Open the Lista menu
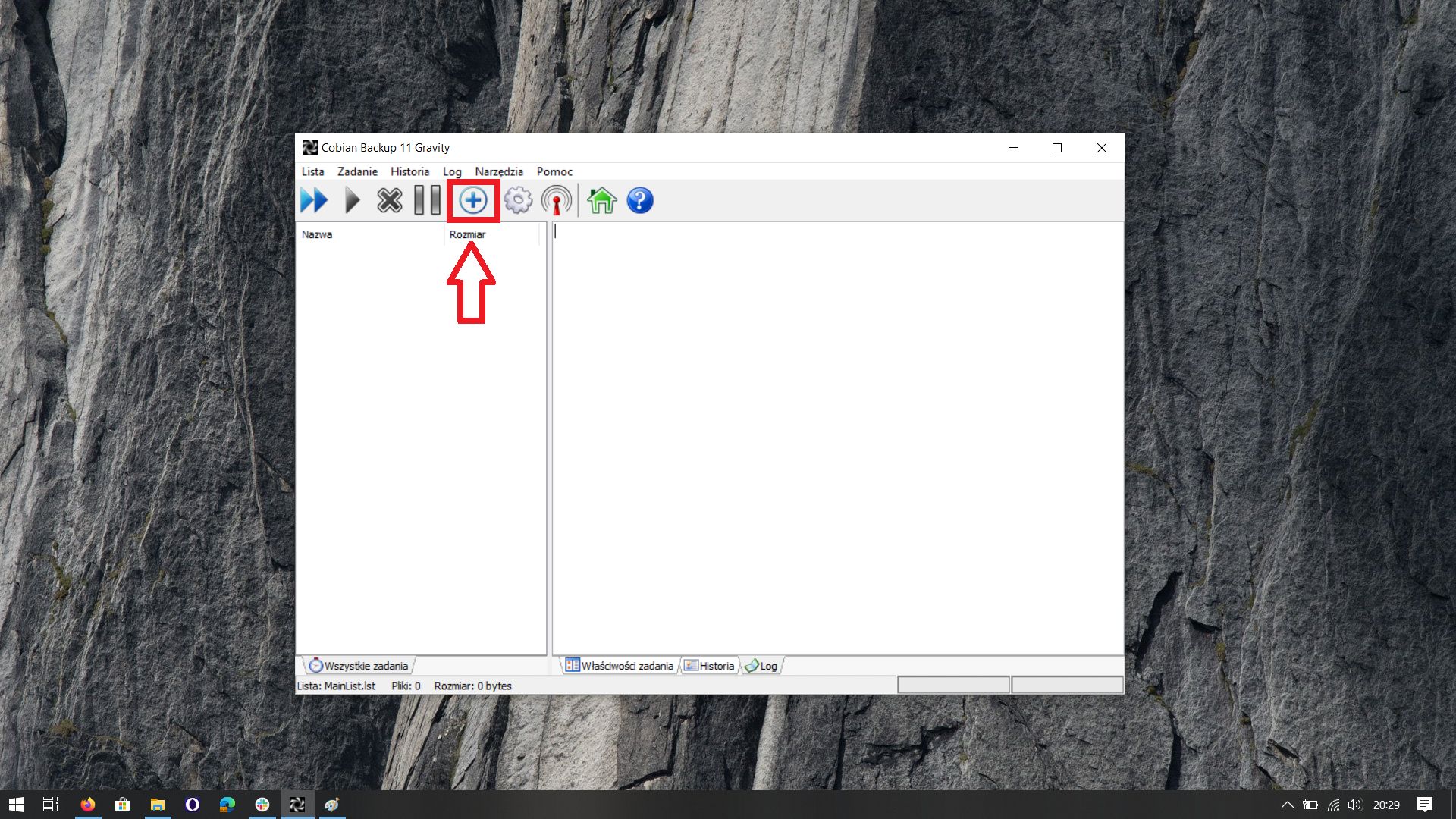Screen dimensions: 1456x819 point(312,171)
